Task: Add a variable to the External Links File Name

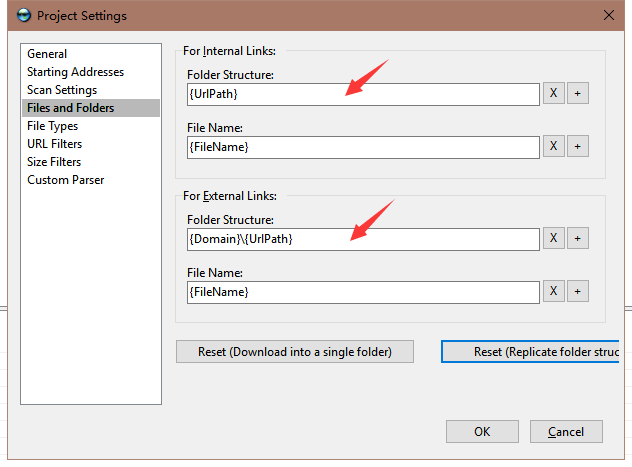Action: tap(578, 291)
